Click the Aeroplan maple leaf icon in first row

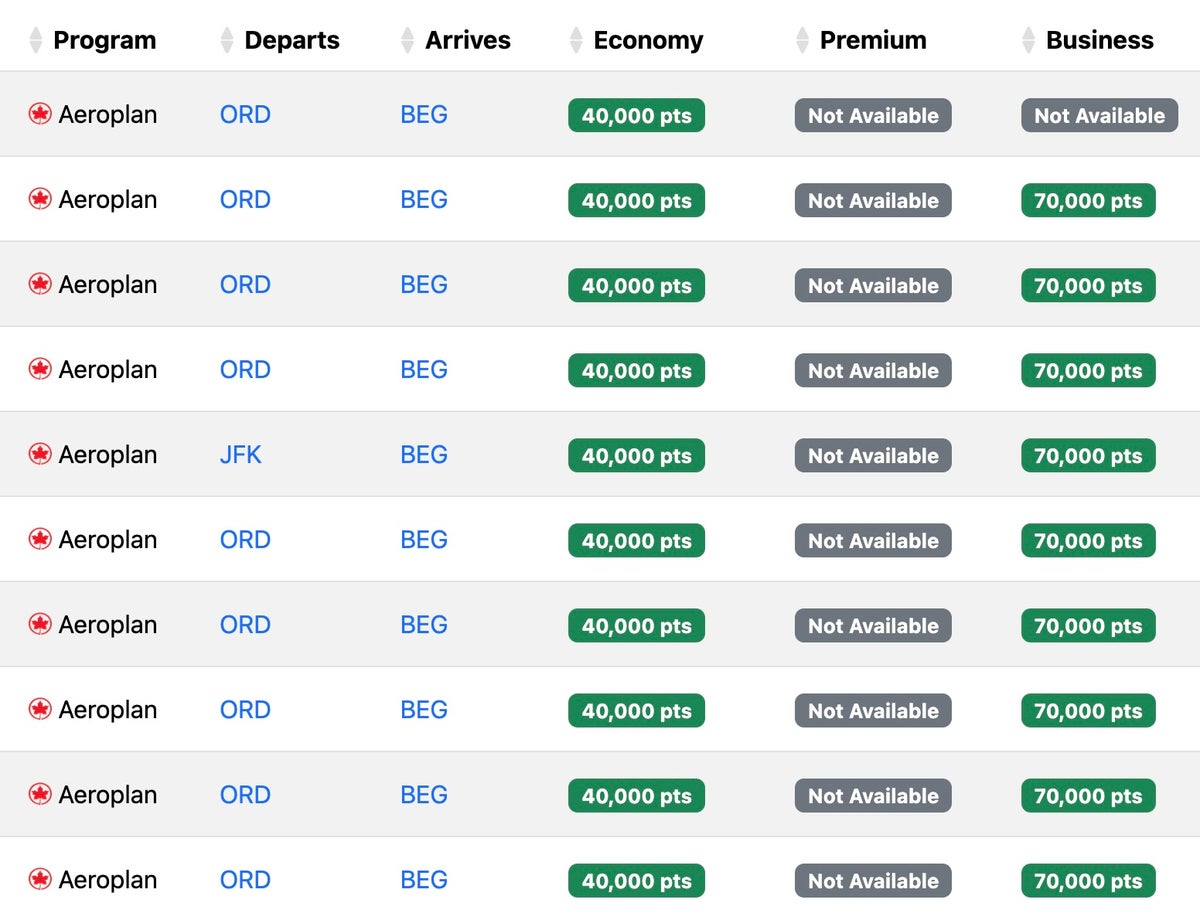(x=40, y=115)
